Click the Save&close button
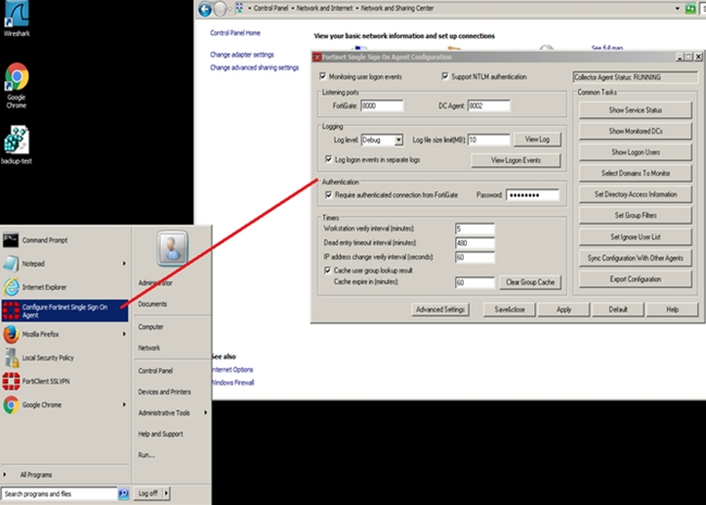Viewport: 706px width, 505px height. (x=510, y=310)
